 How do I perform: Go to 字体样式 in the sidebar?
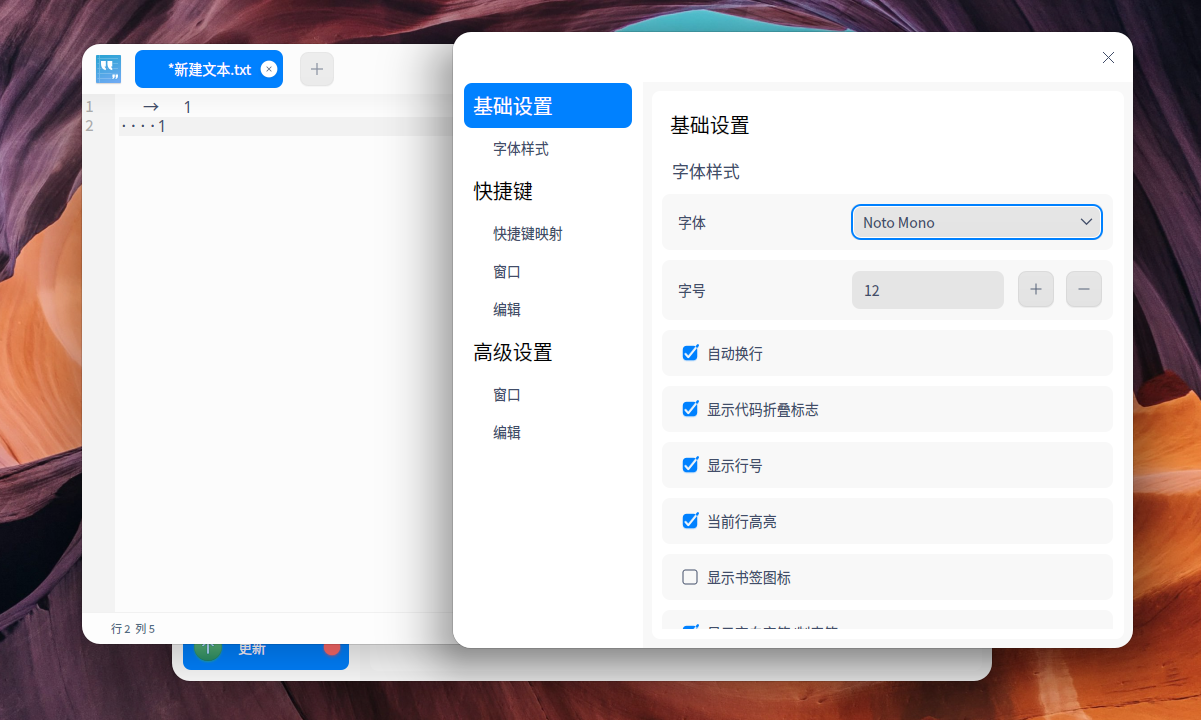click(x=521, y=149)
